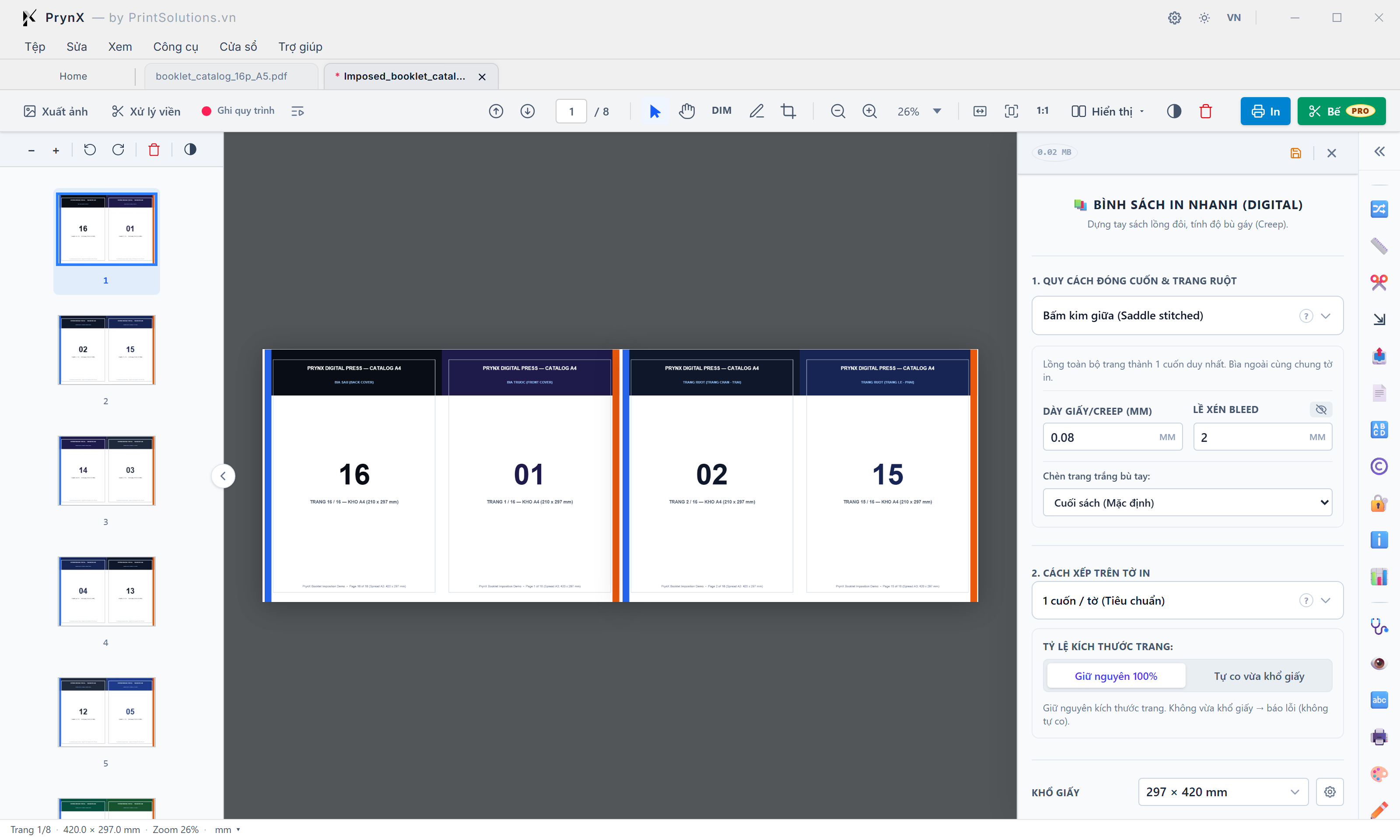
Task: Toggle contrast in thumbnail panel toolbar
Action: point(190,150)
